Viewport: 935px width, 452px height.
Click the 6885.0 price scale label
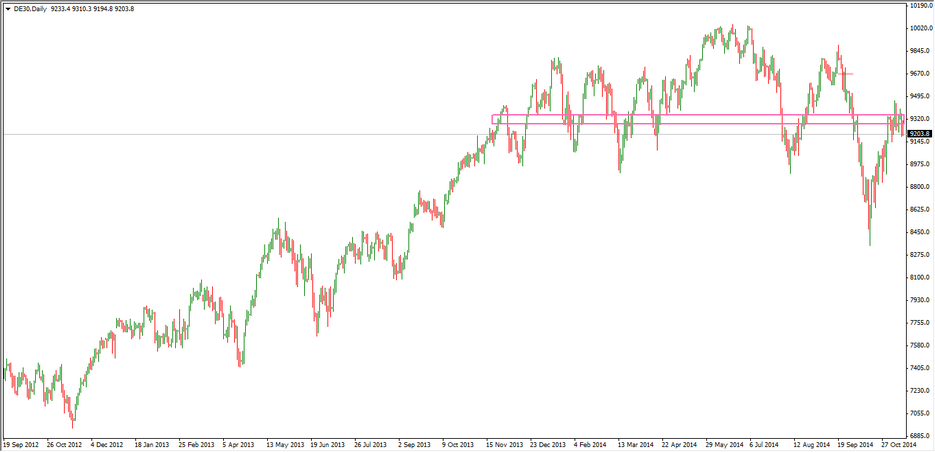[920, 436]
